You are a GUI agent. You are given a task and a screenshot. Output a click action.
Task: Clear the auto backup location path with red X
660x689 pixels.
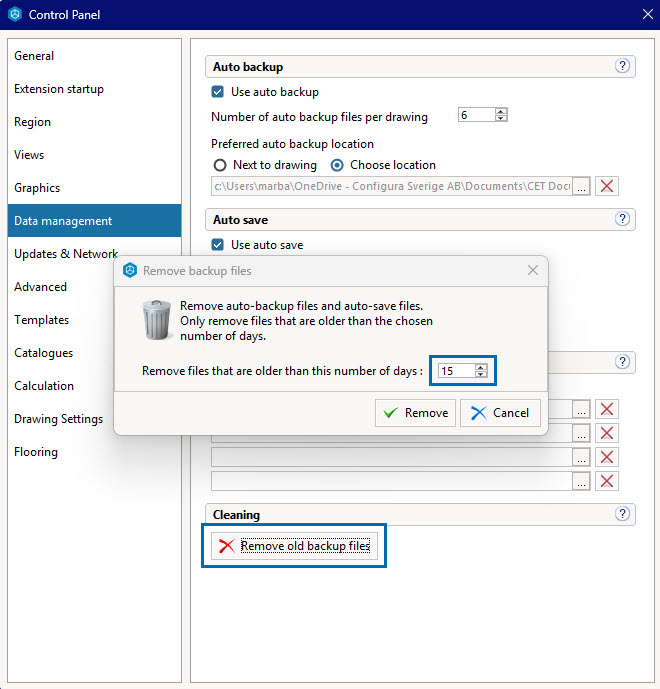(607, 186)
